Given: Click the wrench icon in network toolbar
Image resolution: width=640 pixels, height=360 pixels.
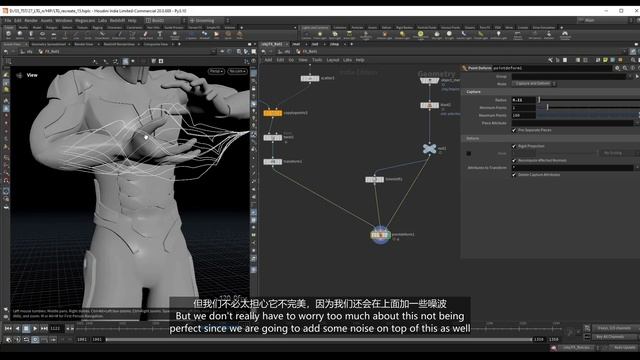Looking at the screenshot, I should pyautogui.click(x=550, y=60).
